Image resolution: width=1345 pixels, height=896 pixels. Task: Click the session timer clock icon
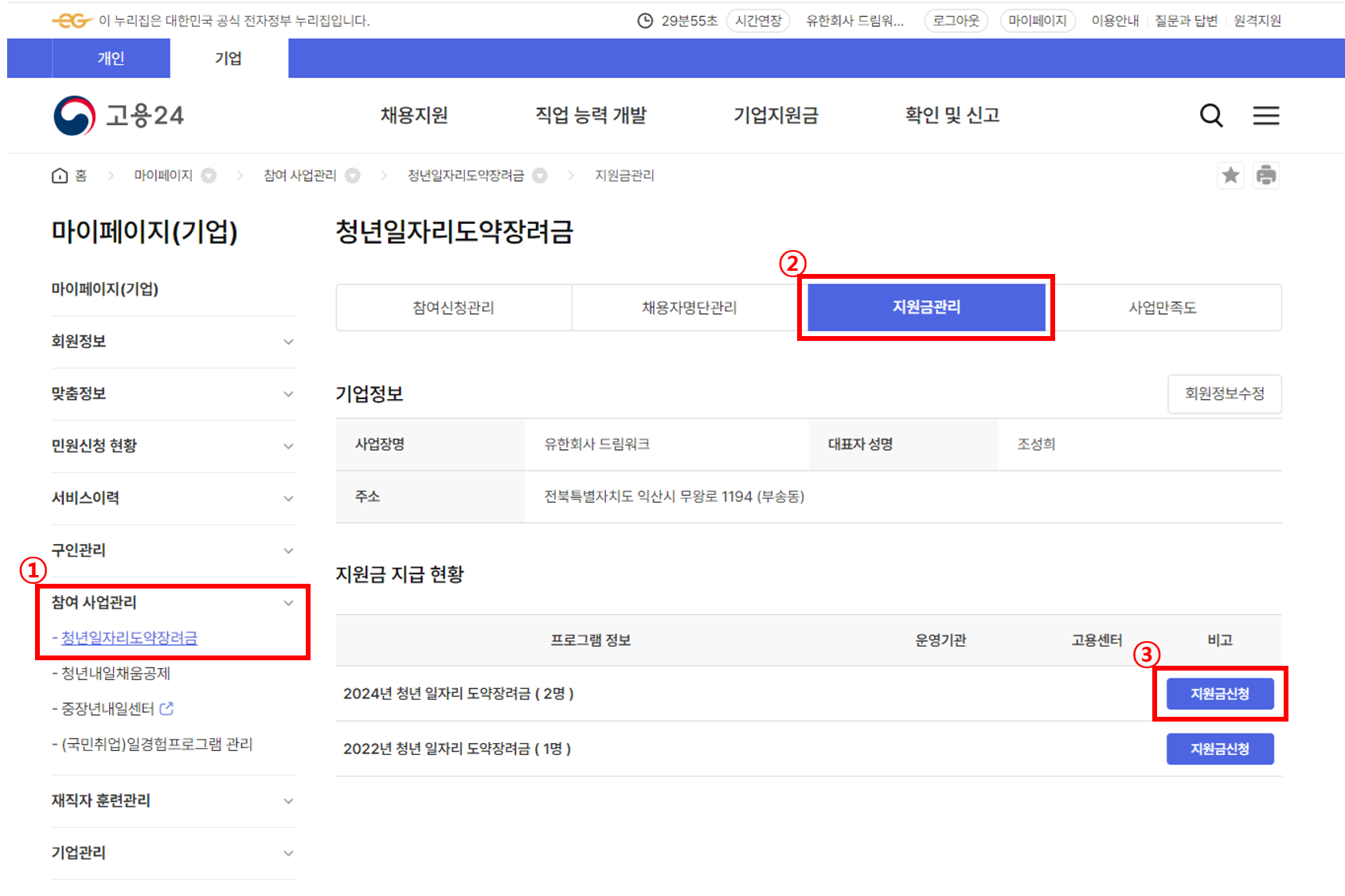click(x=645, y=21)
